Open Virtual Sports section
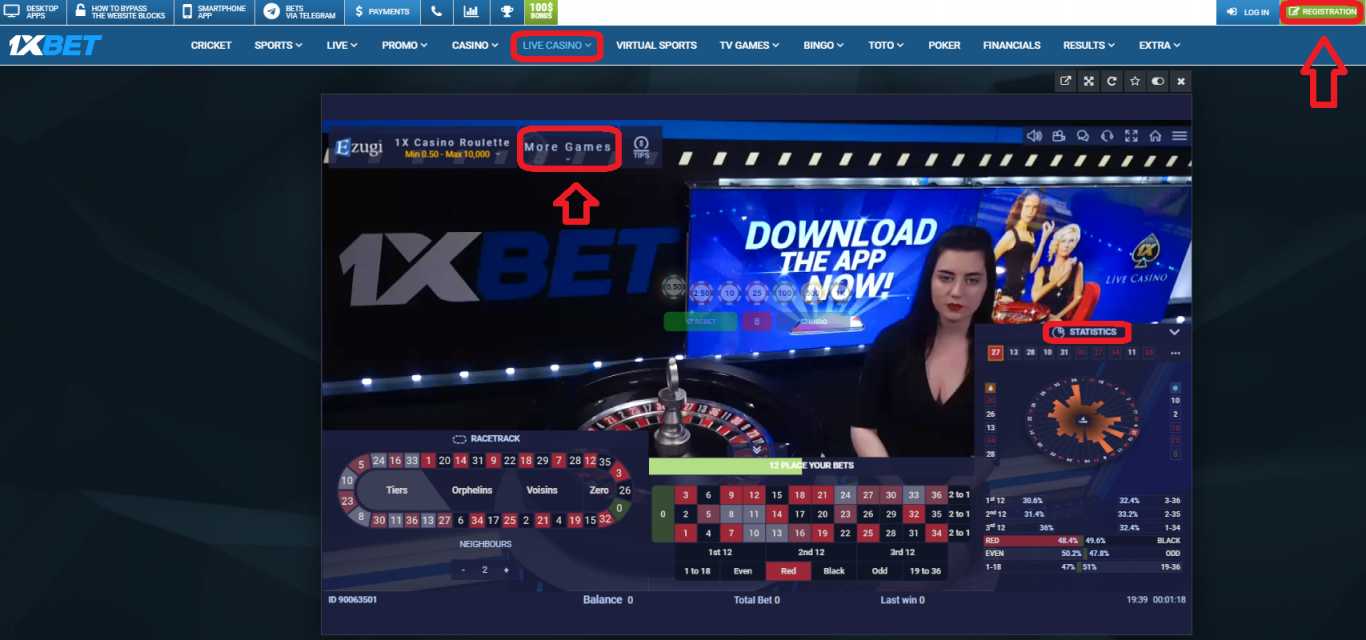 656,45
